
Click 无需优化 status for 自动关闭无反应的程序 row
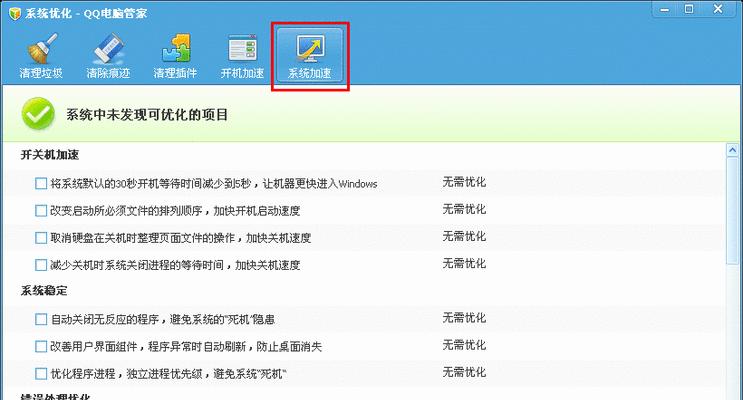click(464, 318)
